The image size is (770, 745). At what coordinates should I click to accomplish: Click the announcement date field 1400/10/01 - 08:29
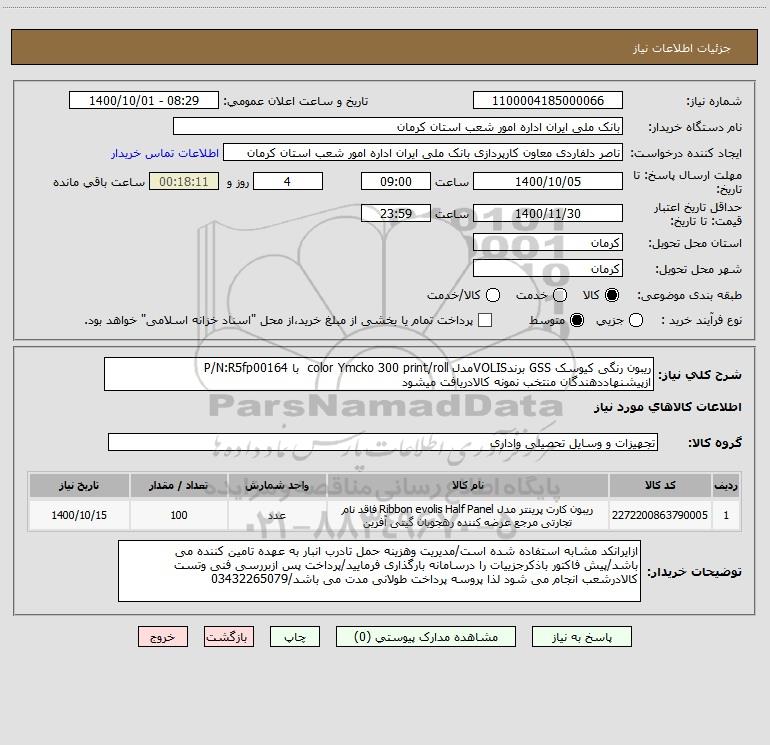[x=144, y=101]
